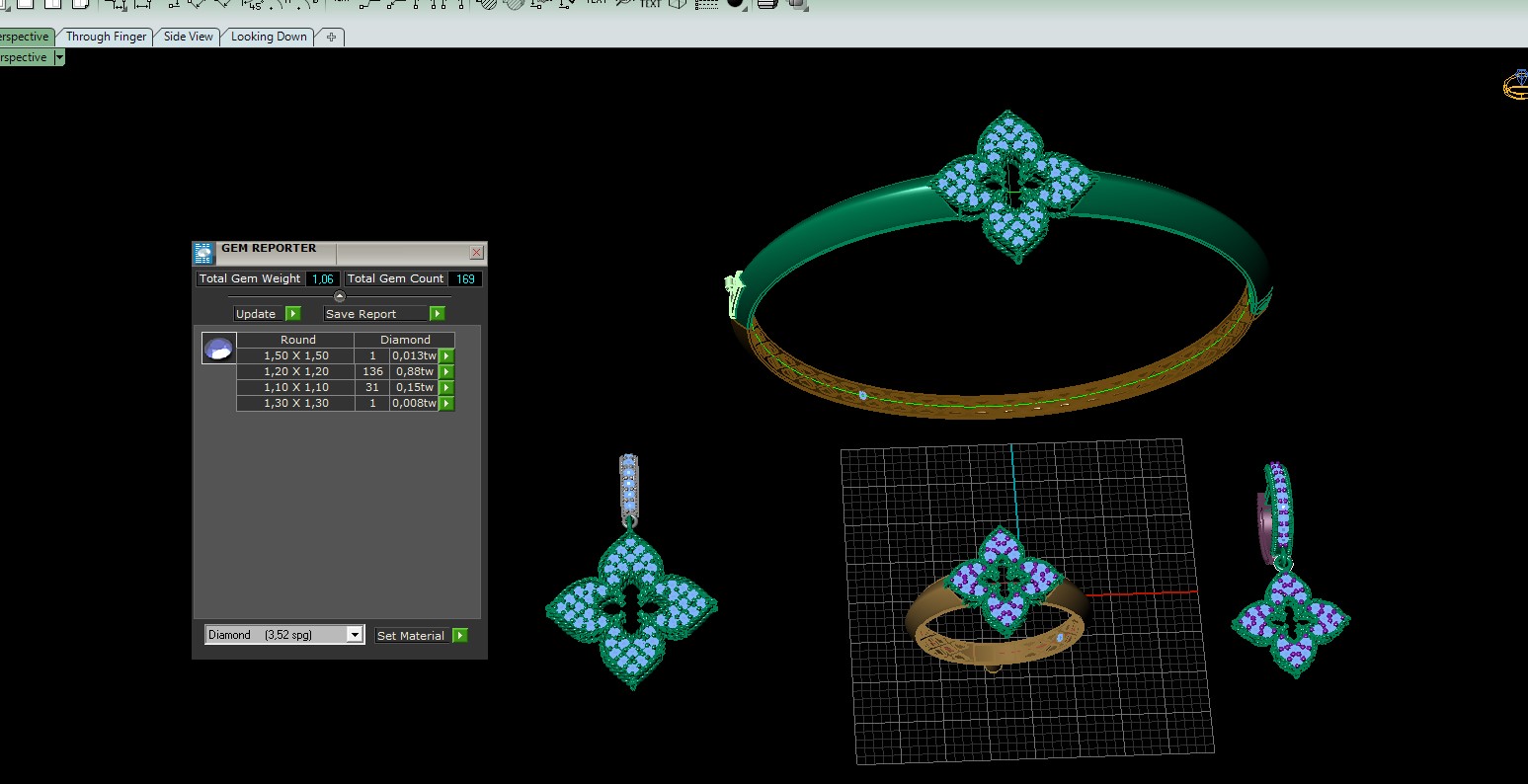
Task: Click the 136 gem count cell
Action: [x=372, y=371]
